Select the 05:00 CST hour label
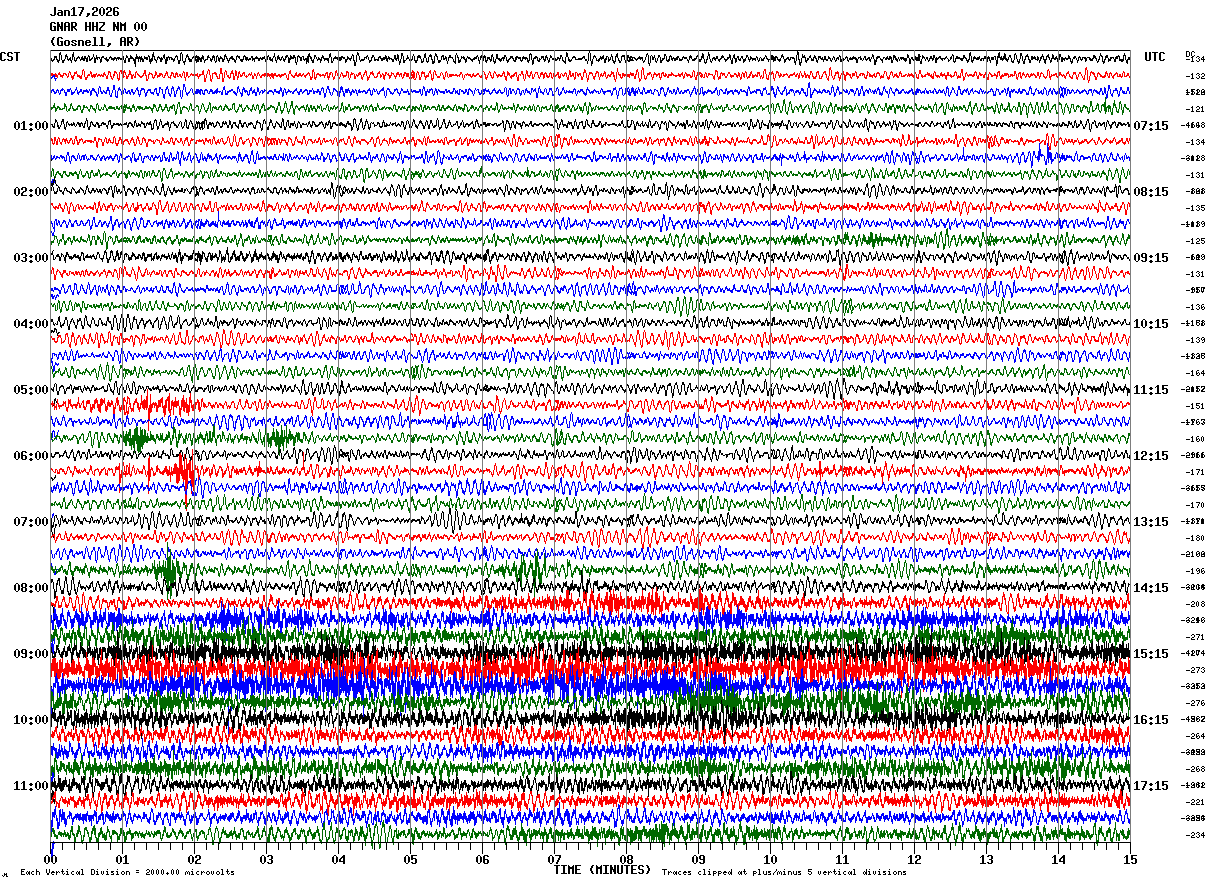Viewport: 1210px width, 886px height. click(31, 390)
